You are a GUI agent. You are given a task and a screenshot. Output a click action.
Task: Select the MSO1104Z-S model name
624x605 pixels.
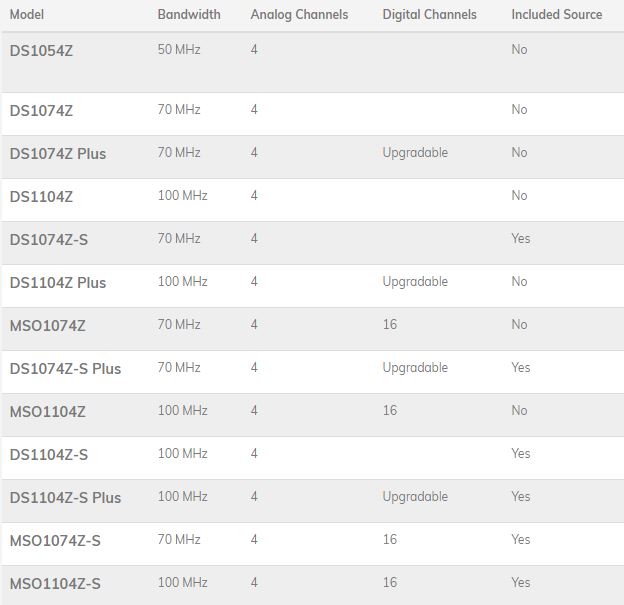click(x=55, y=584)
